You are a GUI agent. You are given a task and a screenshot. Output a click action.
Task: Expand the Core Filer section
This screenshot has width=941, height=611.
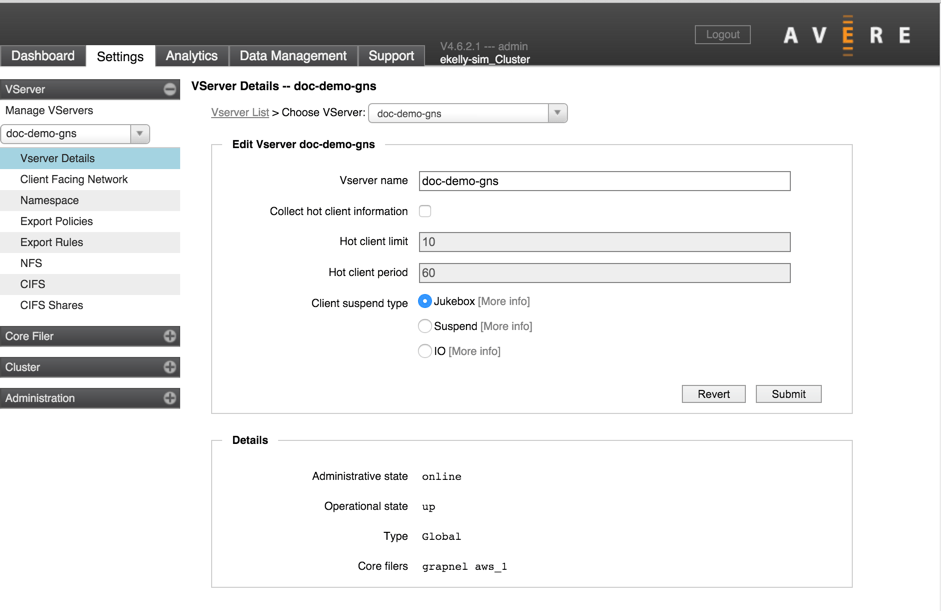168,336
